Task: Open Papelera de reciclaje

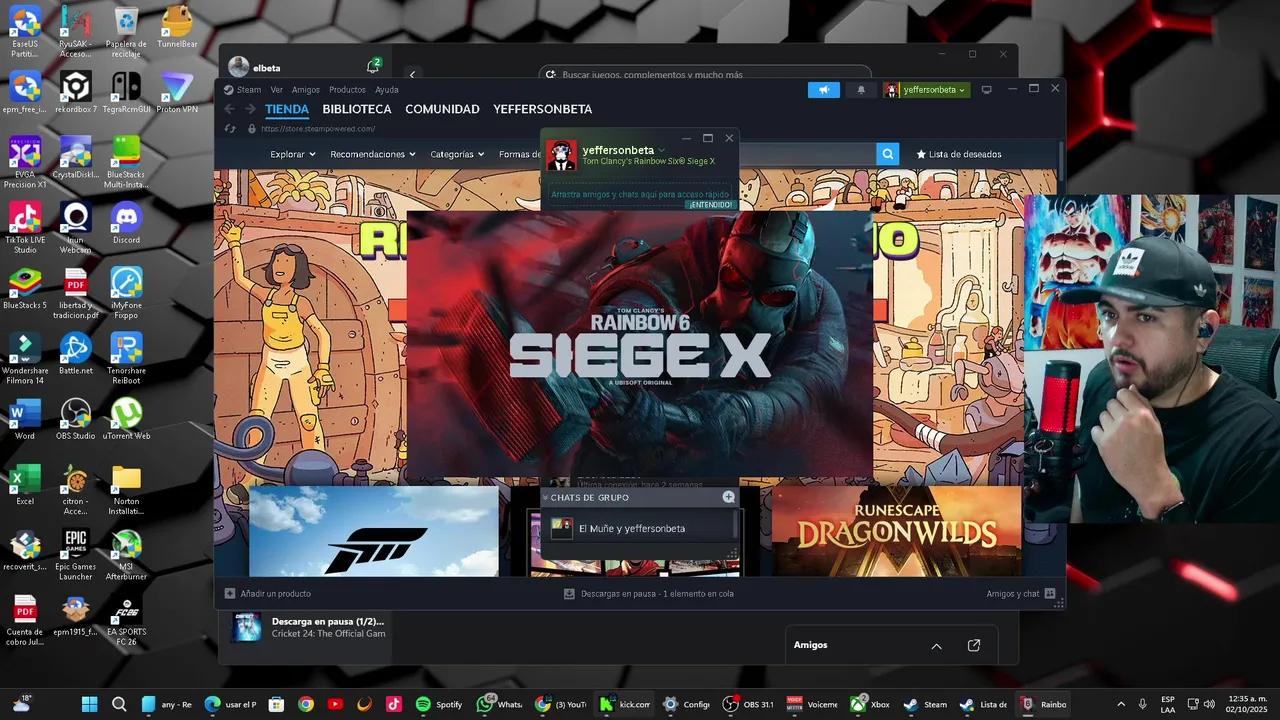Action: [126, 32]
